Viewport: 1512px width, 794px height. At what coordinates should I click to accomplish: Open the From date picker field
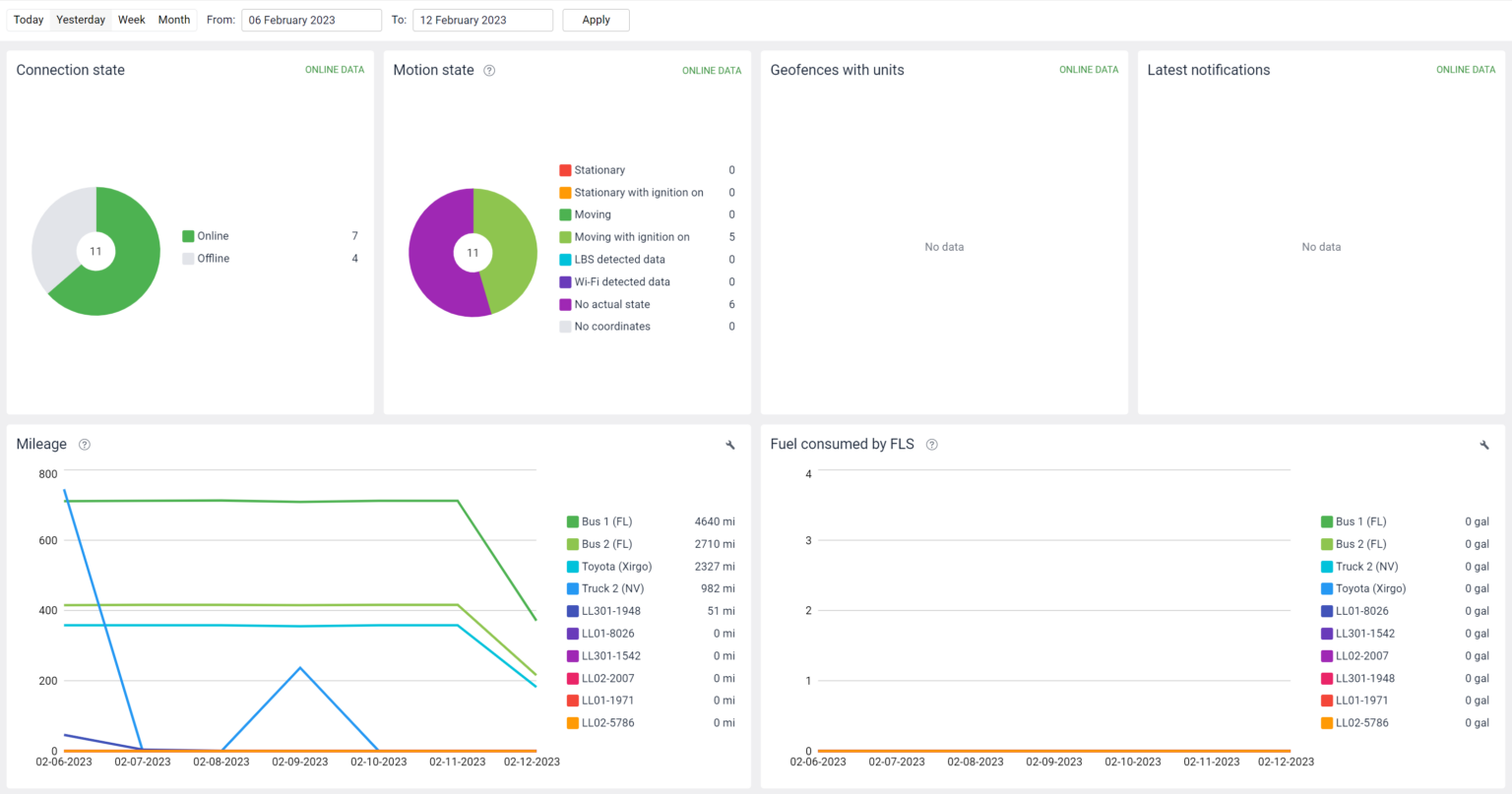311,20
